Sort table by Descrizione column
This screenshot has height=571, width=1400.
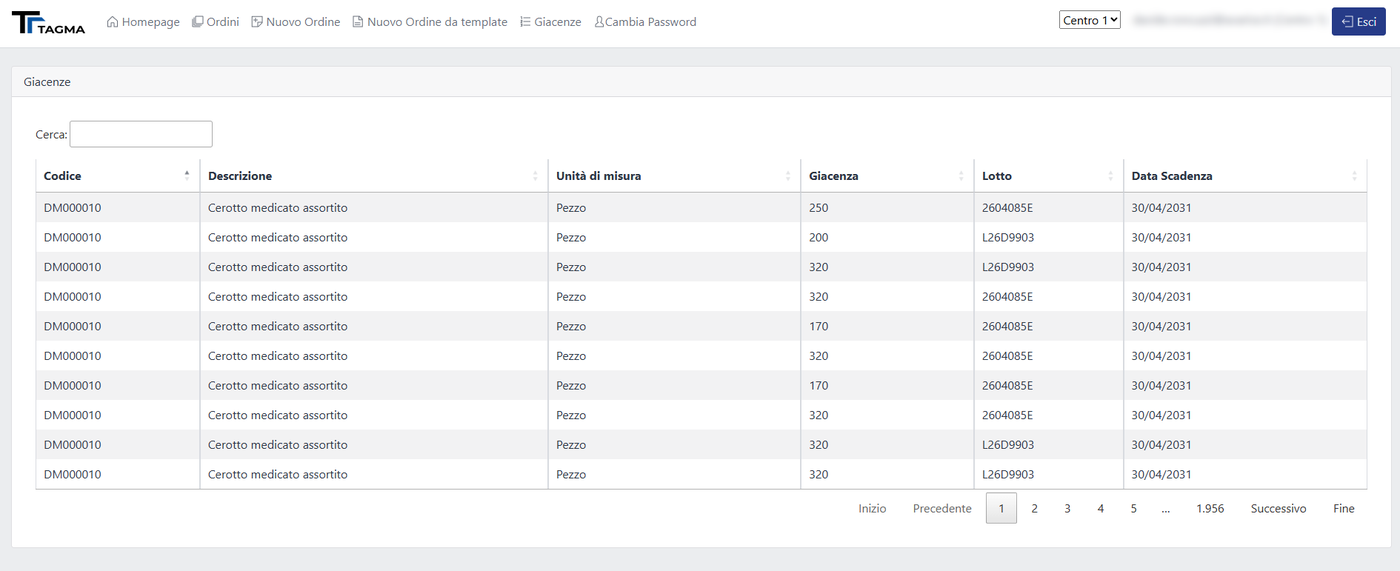pyautogui.click(x=374, y=176)
